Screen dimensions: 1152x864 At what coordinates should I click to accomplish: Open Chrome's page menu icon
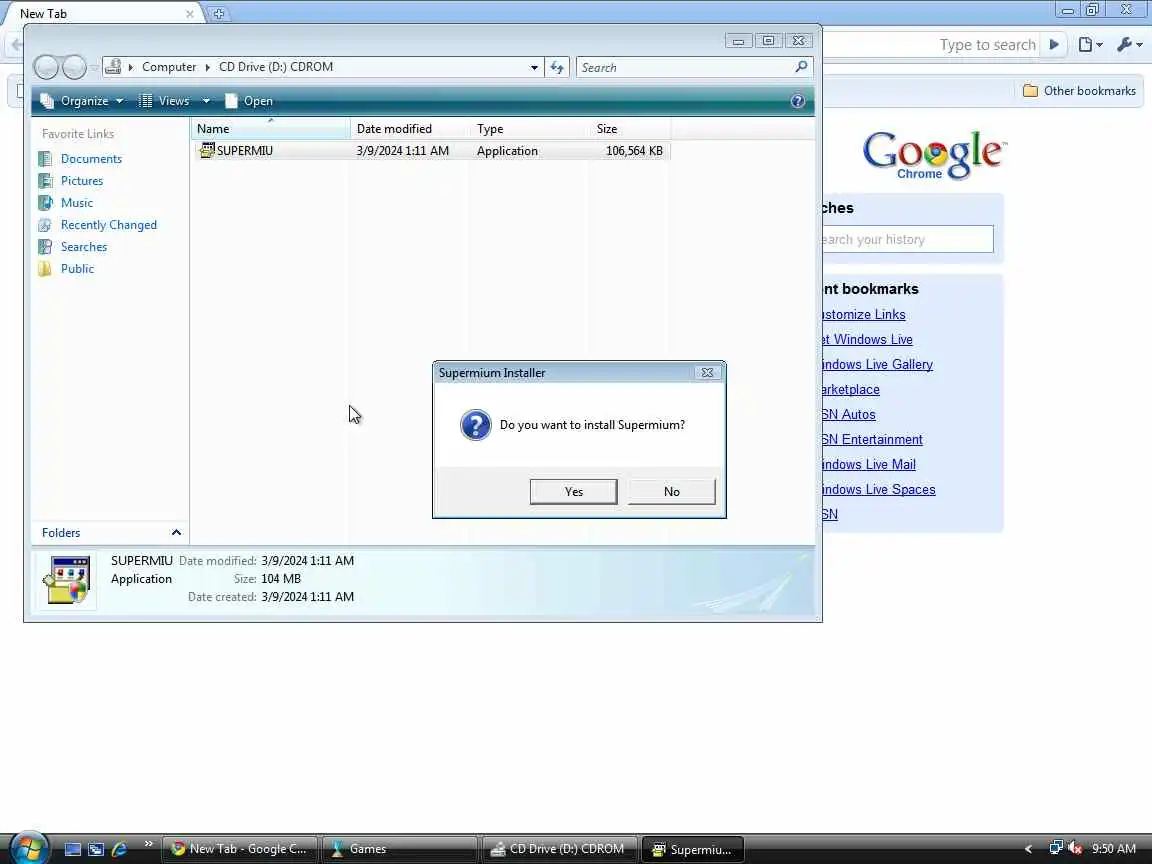tap(1090, 45)
